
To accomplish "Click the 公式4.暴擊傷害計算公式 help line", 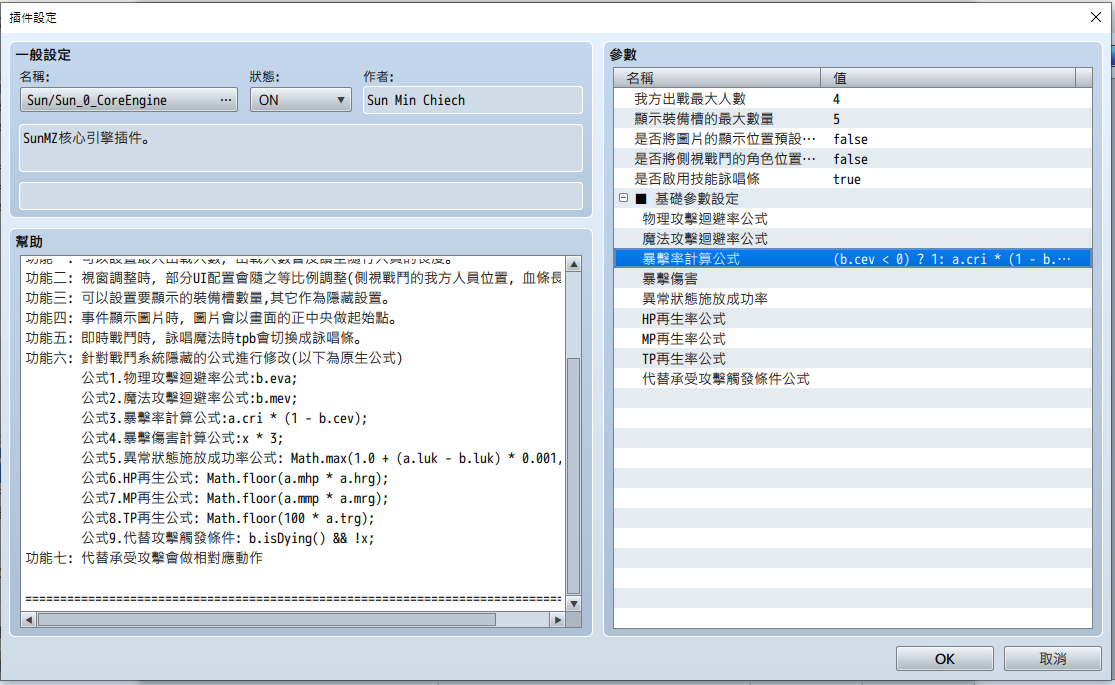I will pyautogui.click(x=182, y=438).
